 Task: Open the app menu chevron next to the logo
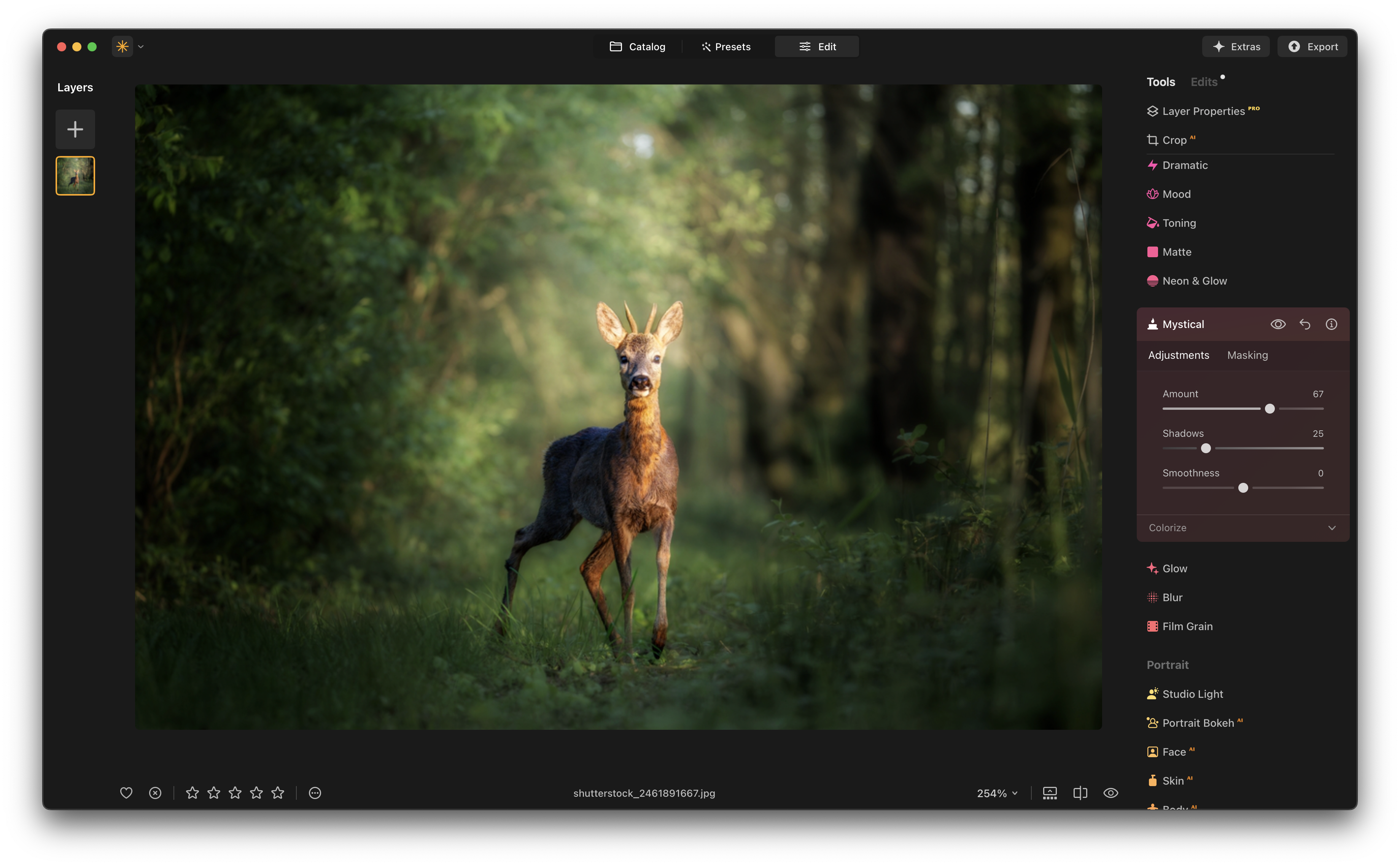click(141, 46)
